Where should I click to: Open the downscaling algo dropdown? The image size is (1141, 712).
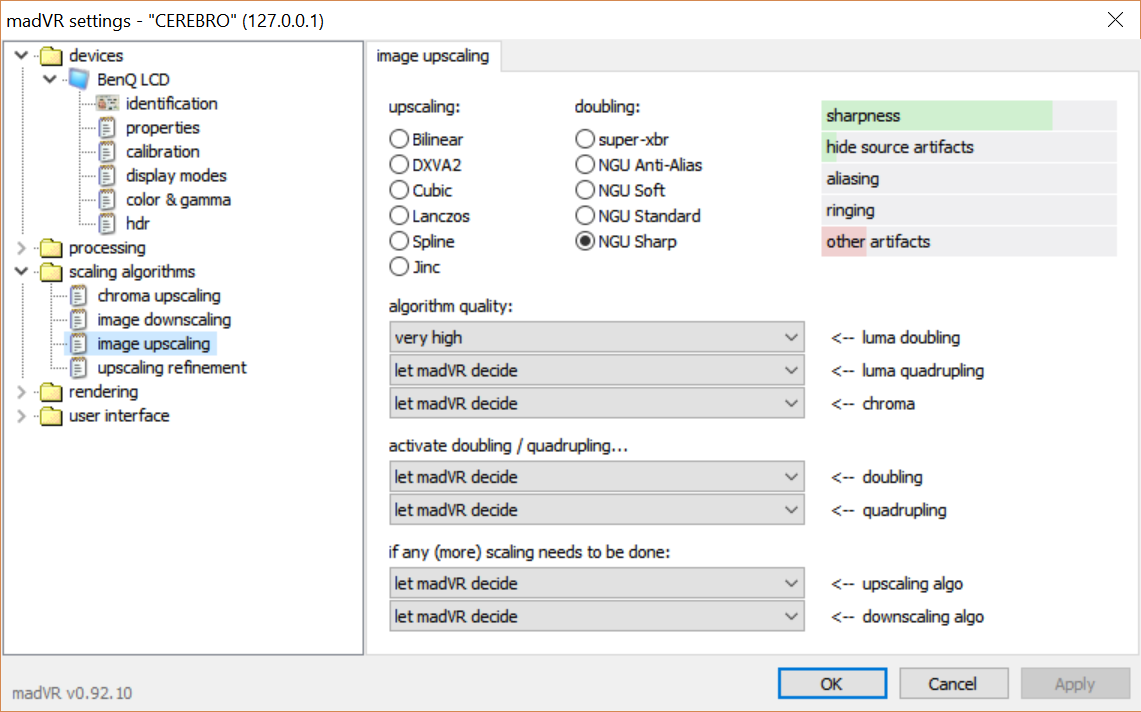tap(597, 617)
